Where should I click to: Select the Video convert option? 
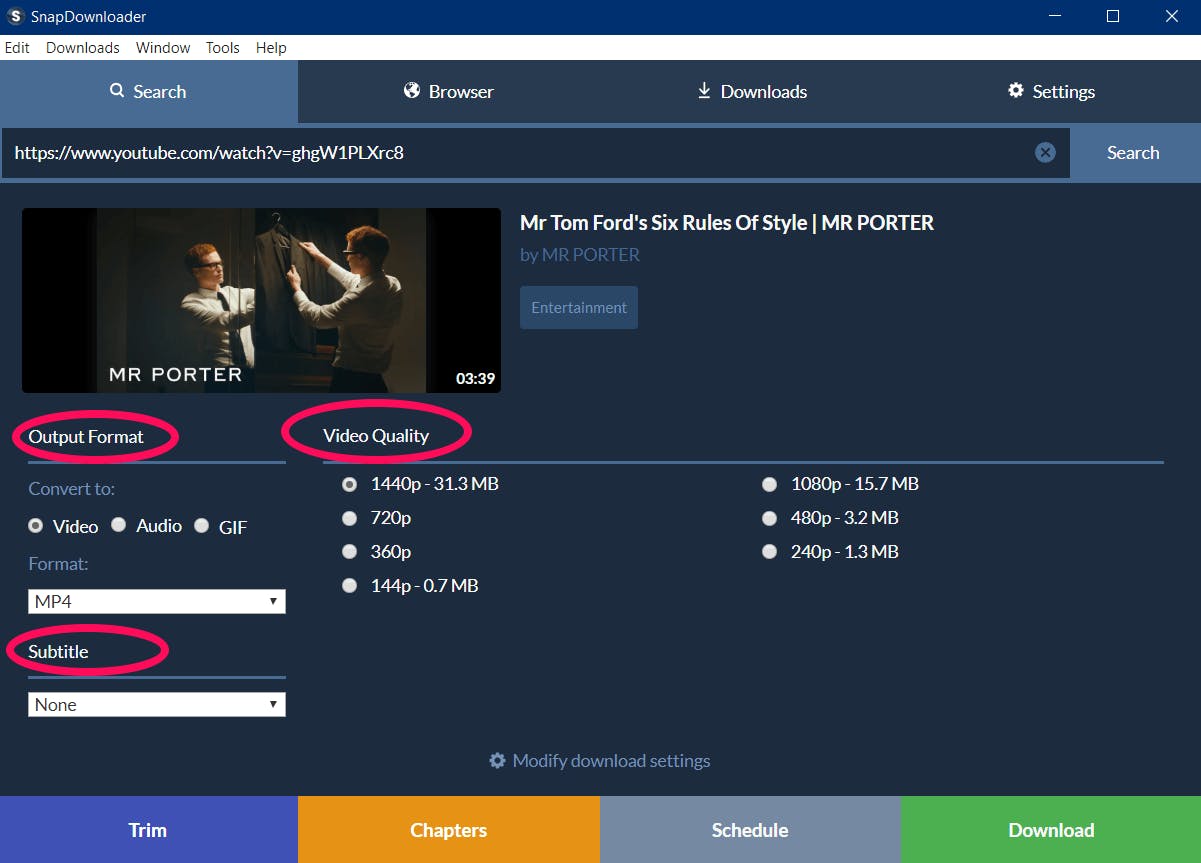point(36,526)
